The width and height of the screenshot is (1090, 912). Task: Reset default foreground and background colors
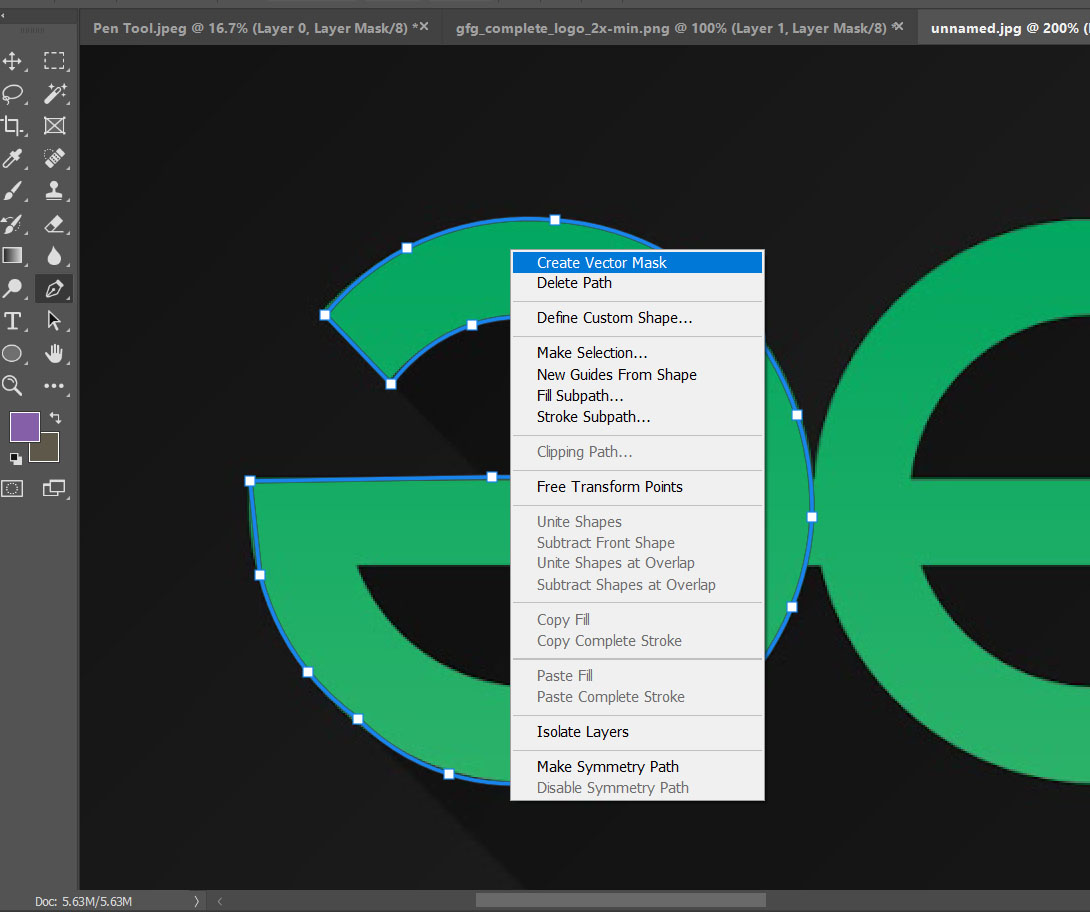[15, 459]
